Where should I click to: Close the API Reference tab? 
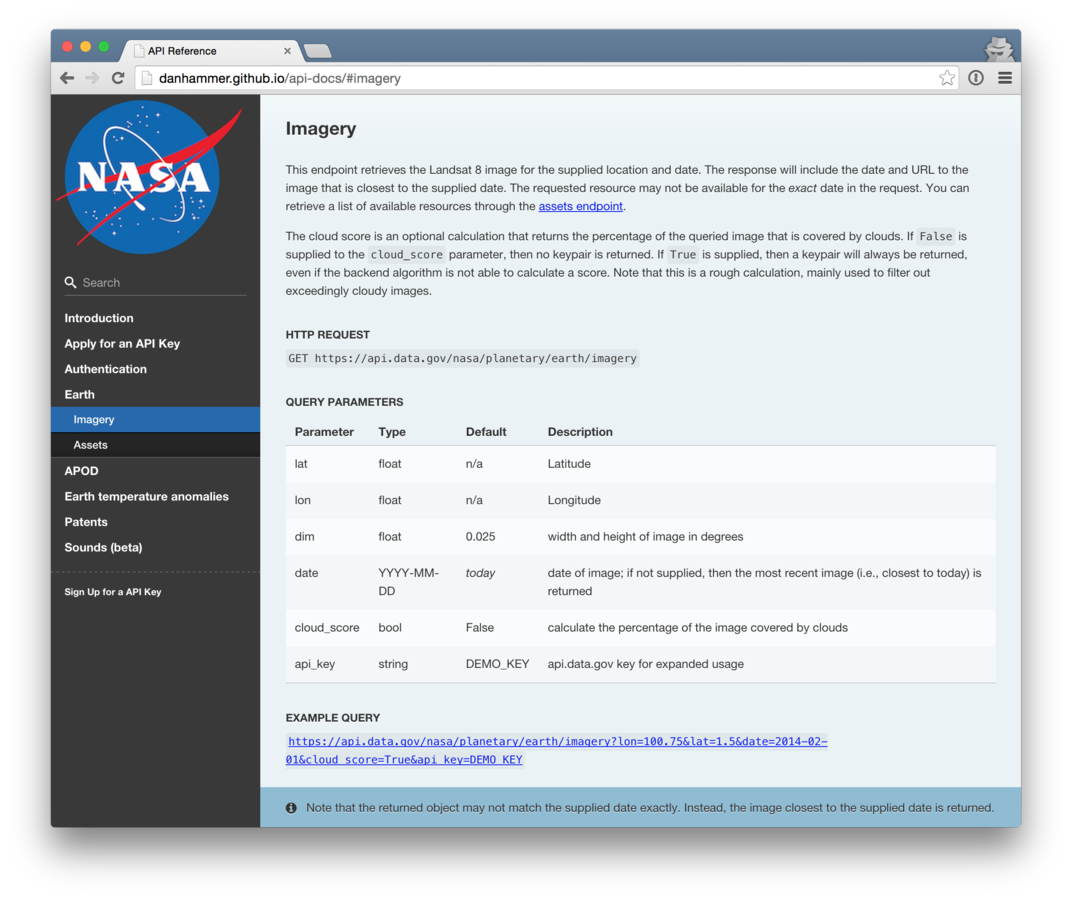(x=287, y=51)
